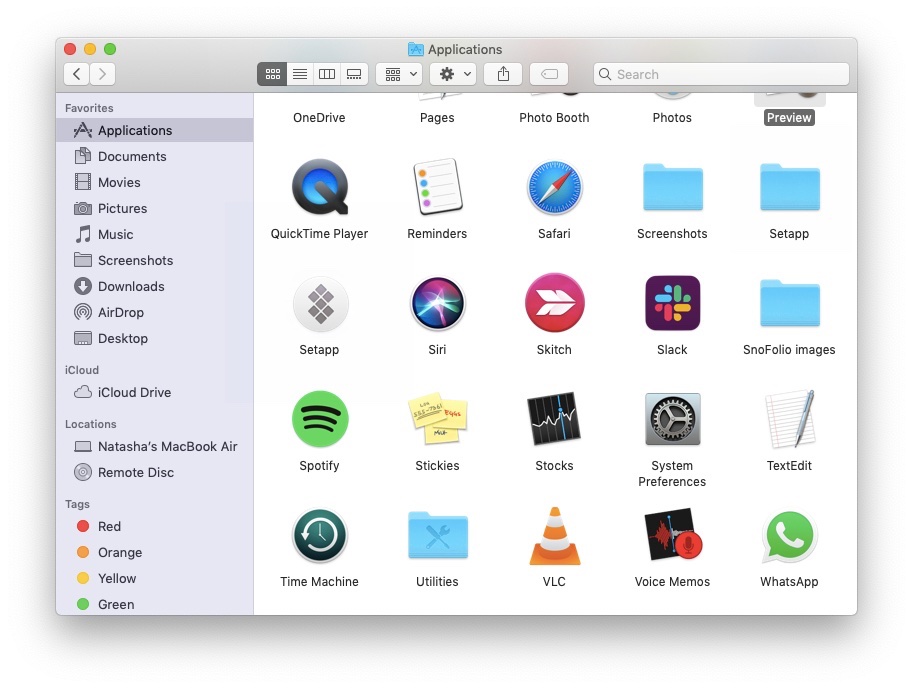The image size is (913, 689).
Task: Click into the Search field
Action: [x=720, y=74]
